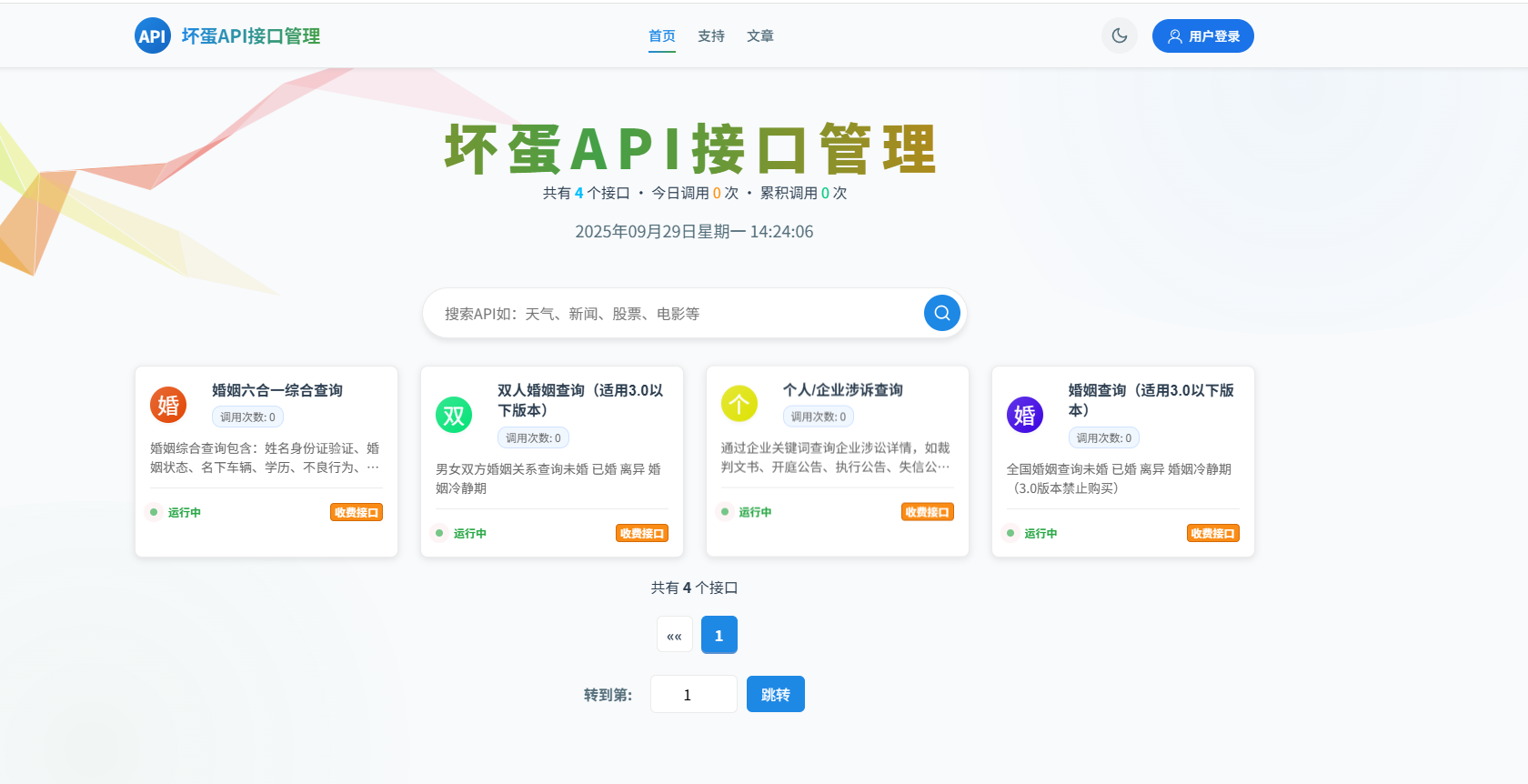Image resolution: width=1528 pixels, height=784 pixels.
Task: Open 婚姻六合一综合查询 card title
Action: pos(276,390)
